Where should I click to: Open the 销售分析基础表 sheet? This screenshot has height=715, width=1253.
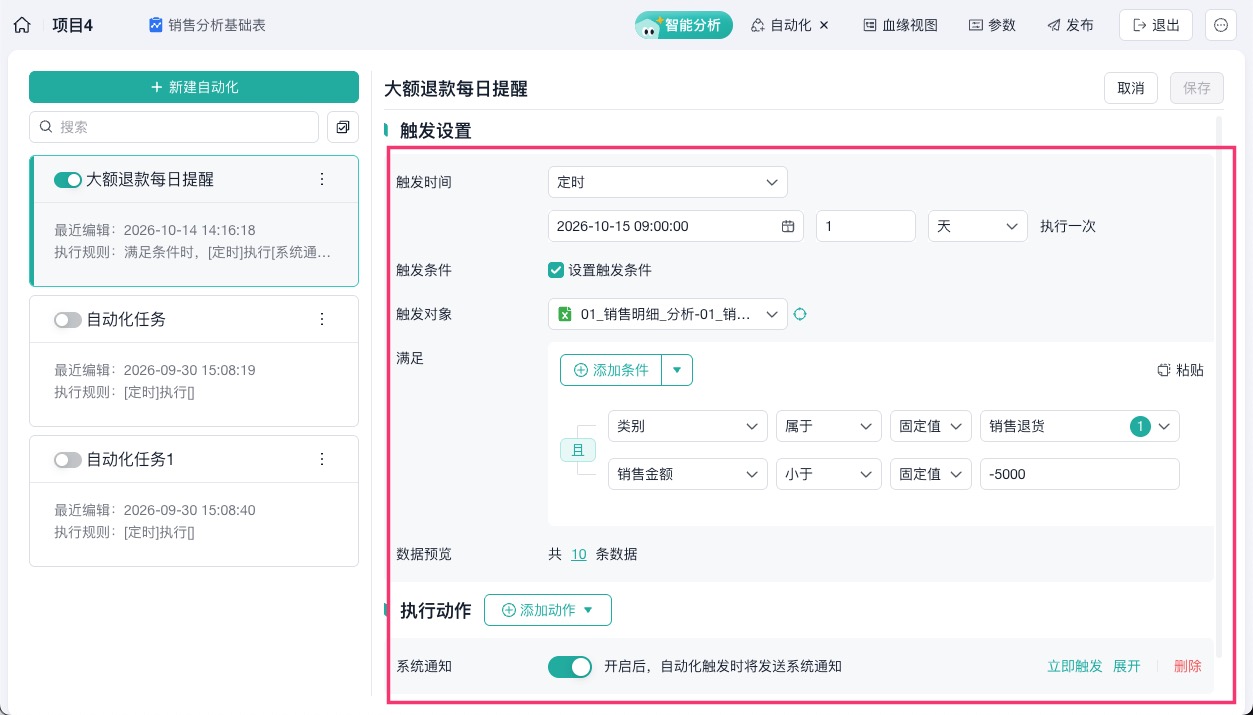(x=207, y=26)
